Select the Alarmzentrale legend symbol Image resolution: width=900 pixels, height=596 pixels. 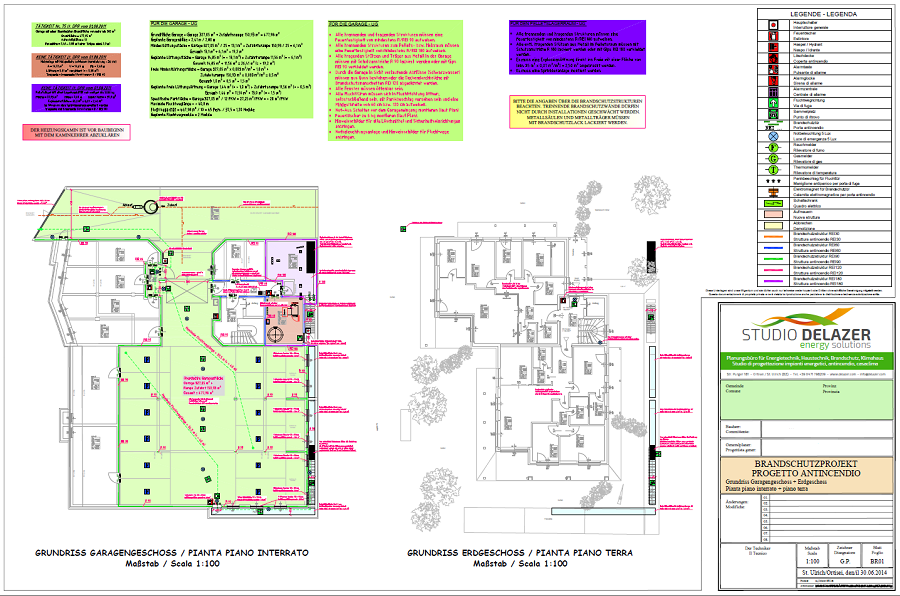click(x=773, y=91)
